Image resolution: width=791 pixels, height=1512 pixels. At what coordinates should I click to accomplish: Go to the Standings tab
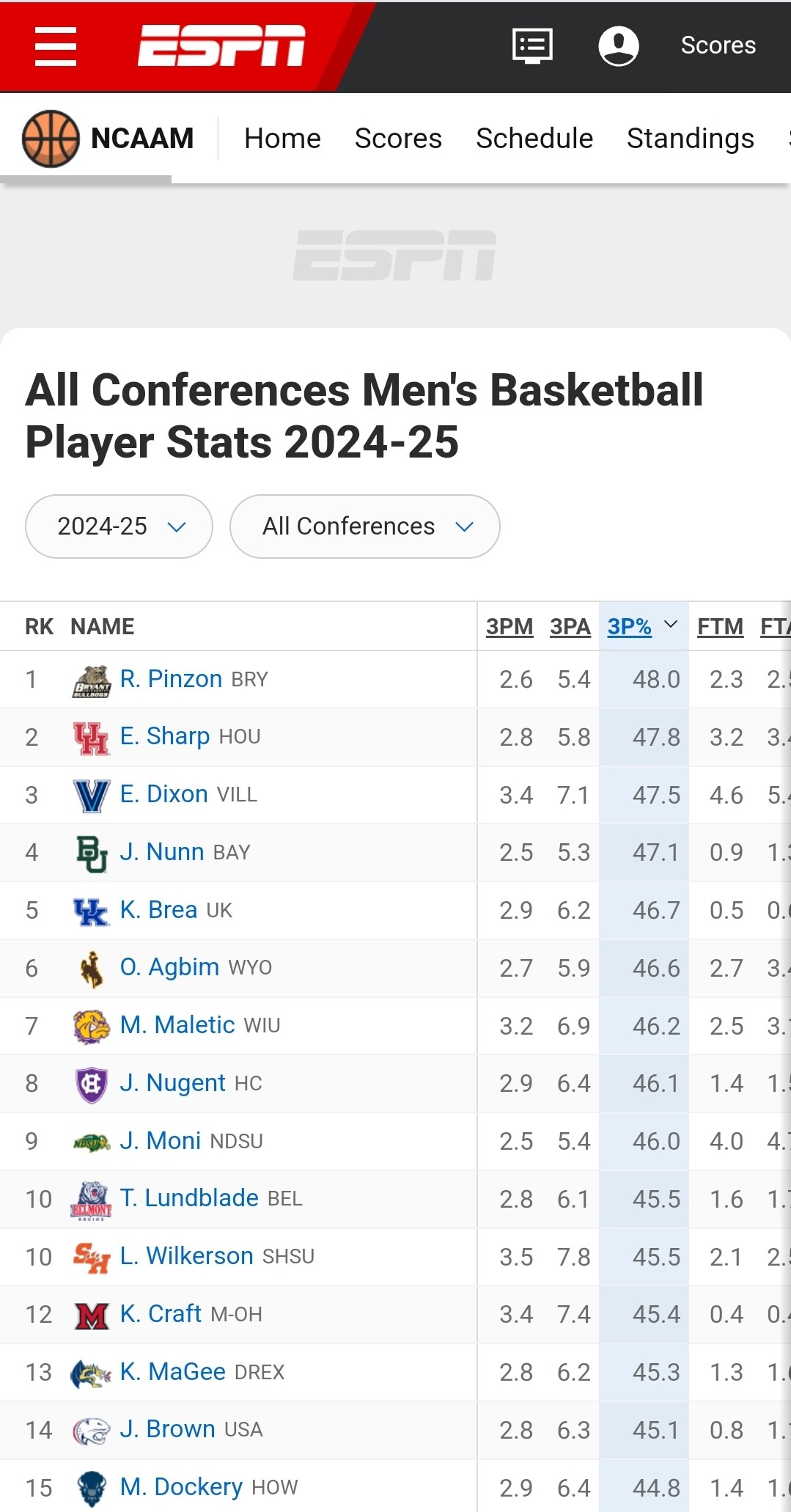coord(691,139)
